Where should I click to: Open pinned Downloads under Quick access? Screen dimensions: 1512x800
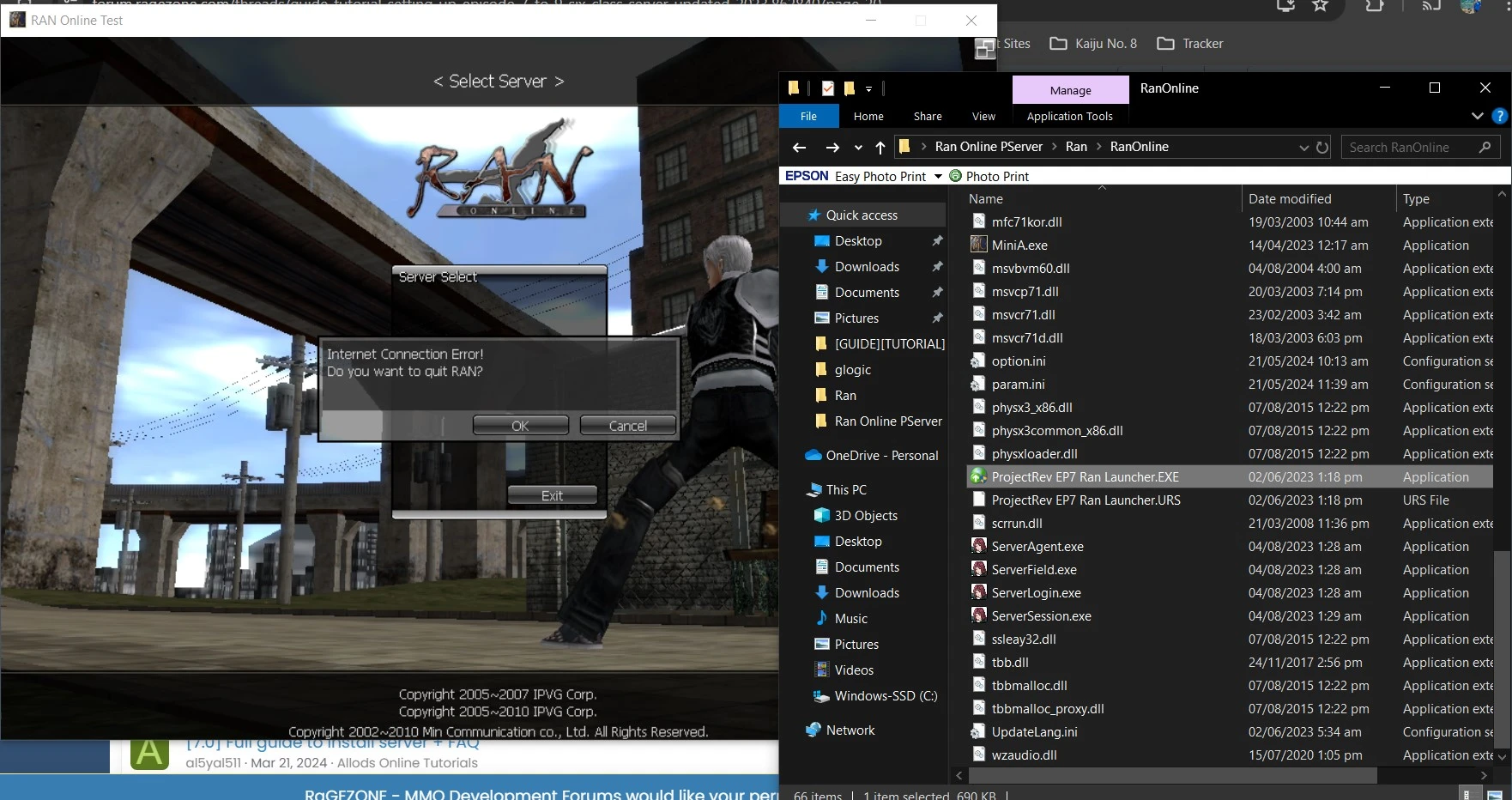tap(867, 267)
